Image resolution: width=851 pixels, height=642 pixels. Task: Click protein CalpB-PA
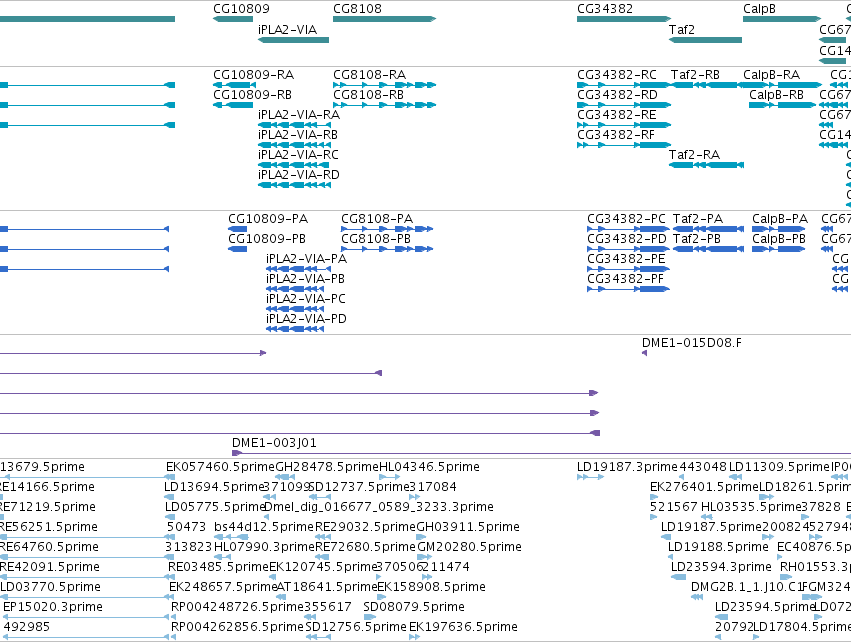[780, 219]
